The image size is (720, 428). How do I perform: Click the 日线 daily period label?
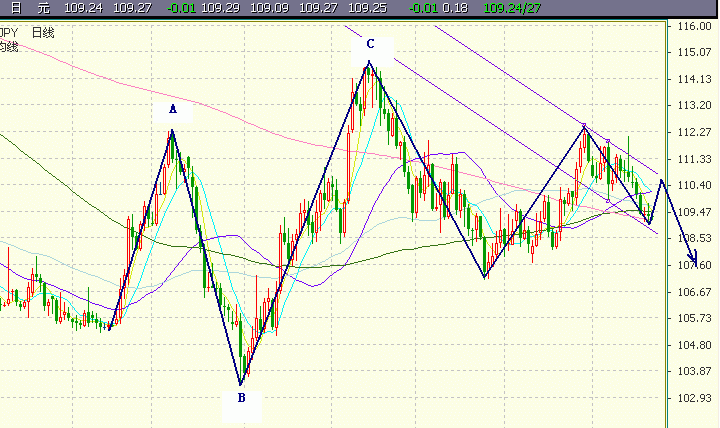tap(43, 33)
